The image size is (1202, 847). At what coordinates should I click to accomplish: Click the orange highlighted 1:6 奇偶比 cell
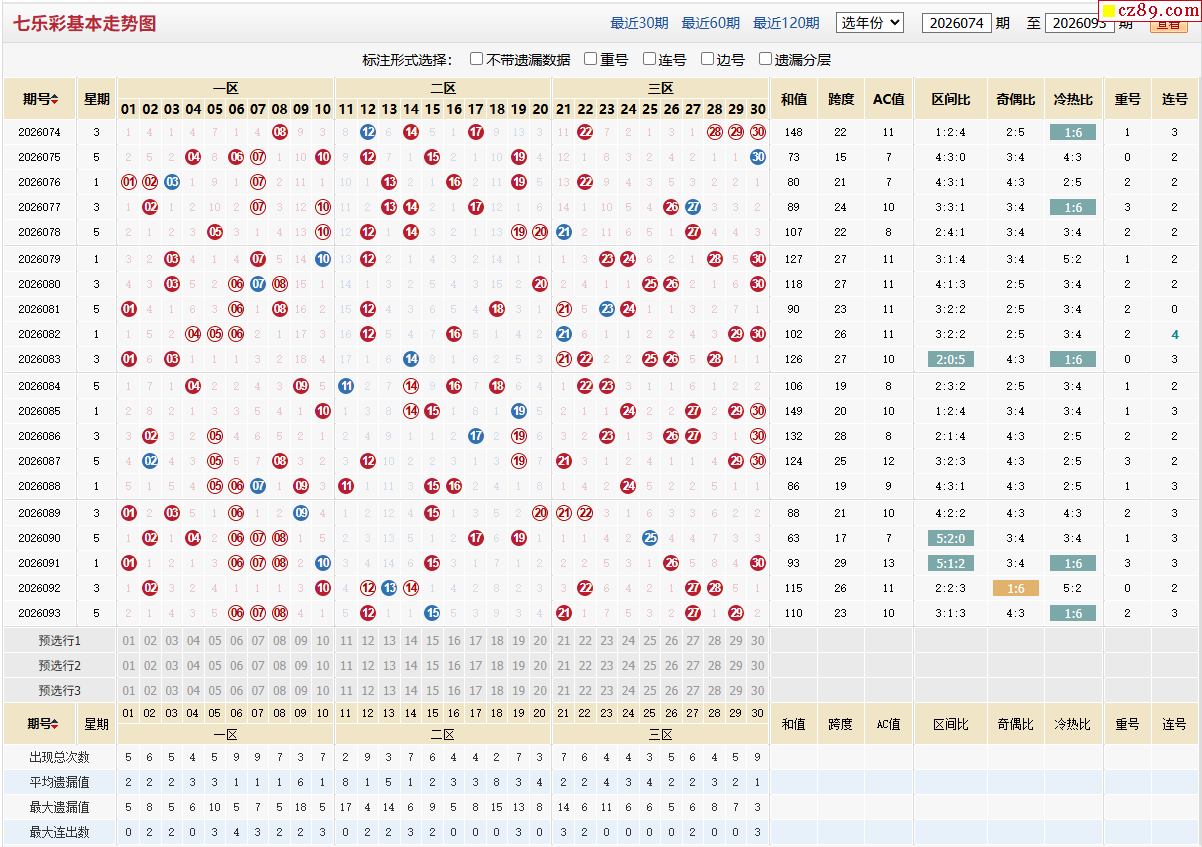pos(1015,589)
